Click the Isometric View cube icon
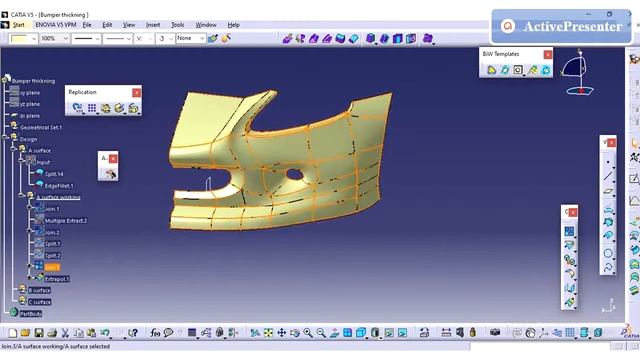Viewport: 640px width, 360px height. 361,333
